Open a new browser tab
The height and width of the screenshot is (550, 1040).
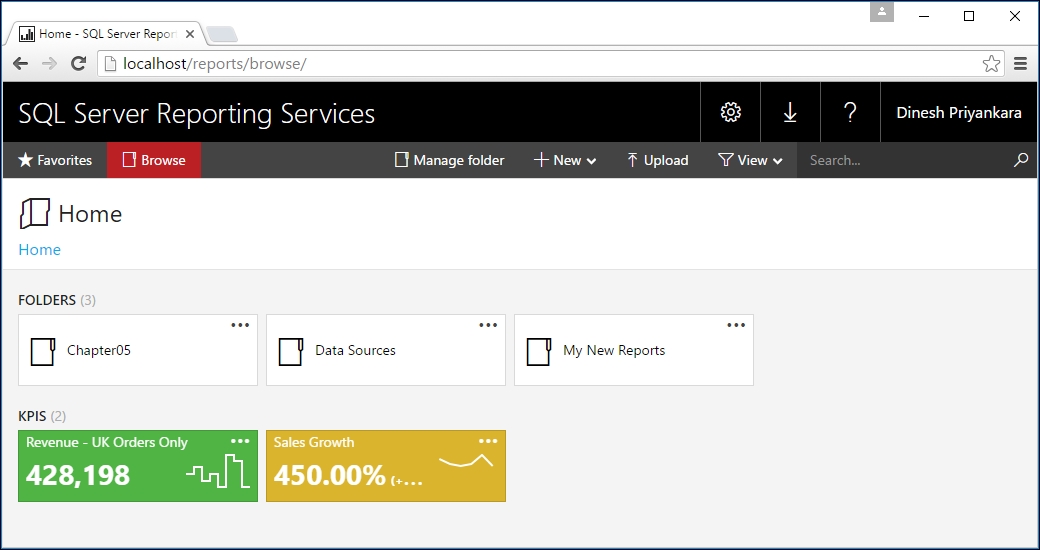(222, 34)
